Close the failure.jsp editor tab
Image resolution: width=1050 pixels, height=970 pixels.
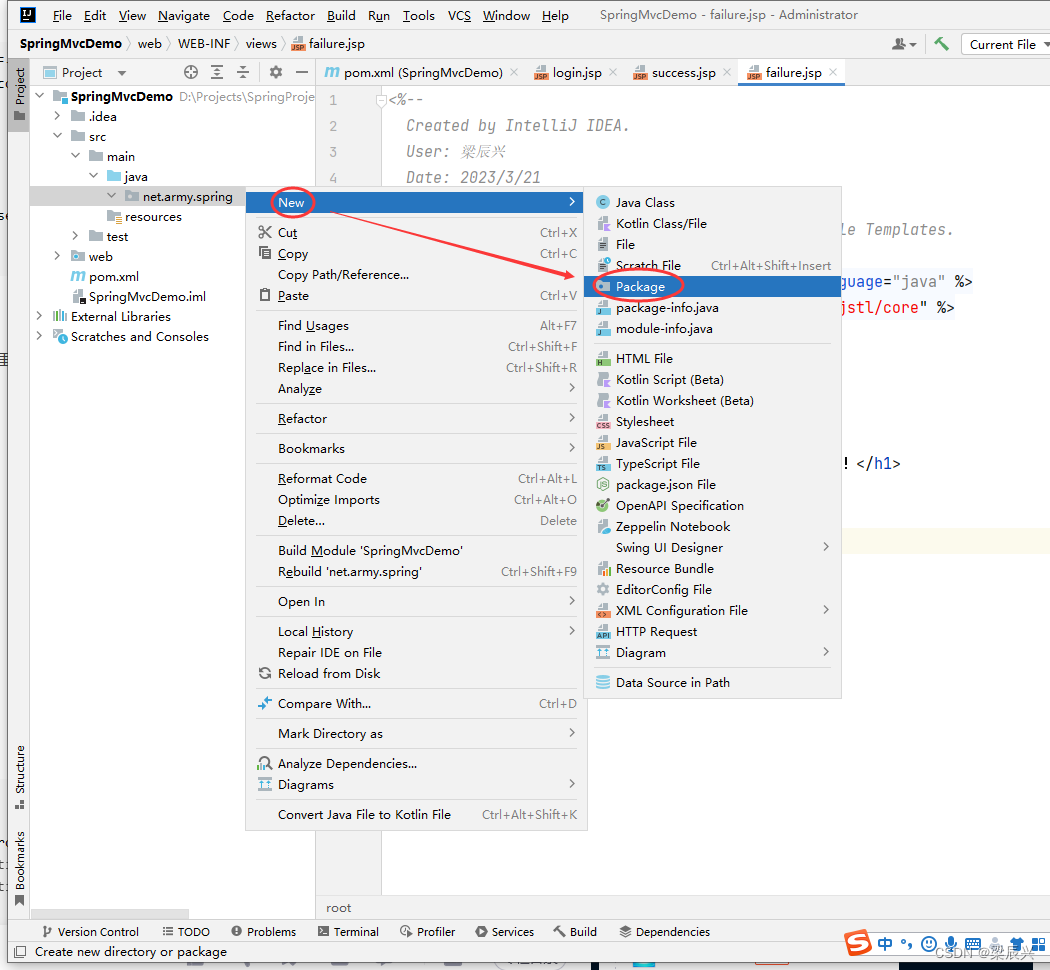(832, 72)
